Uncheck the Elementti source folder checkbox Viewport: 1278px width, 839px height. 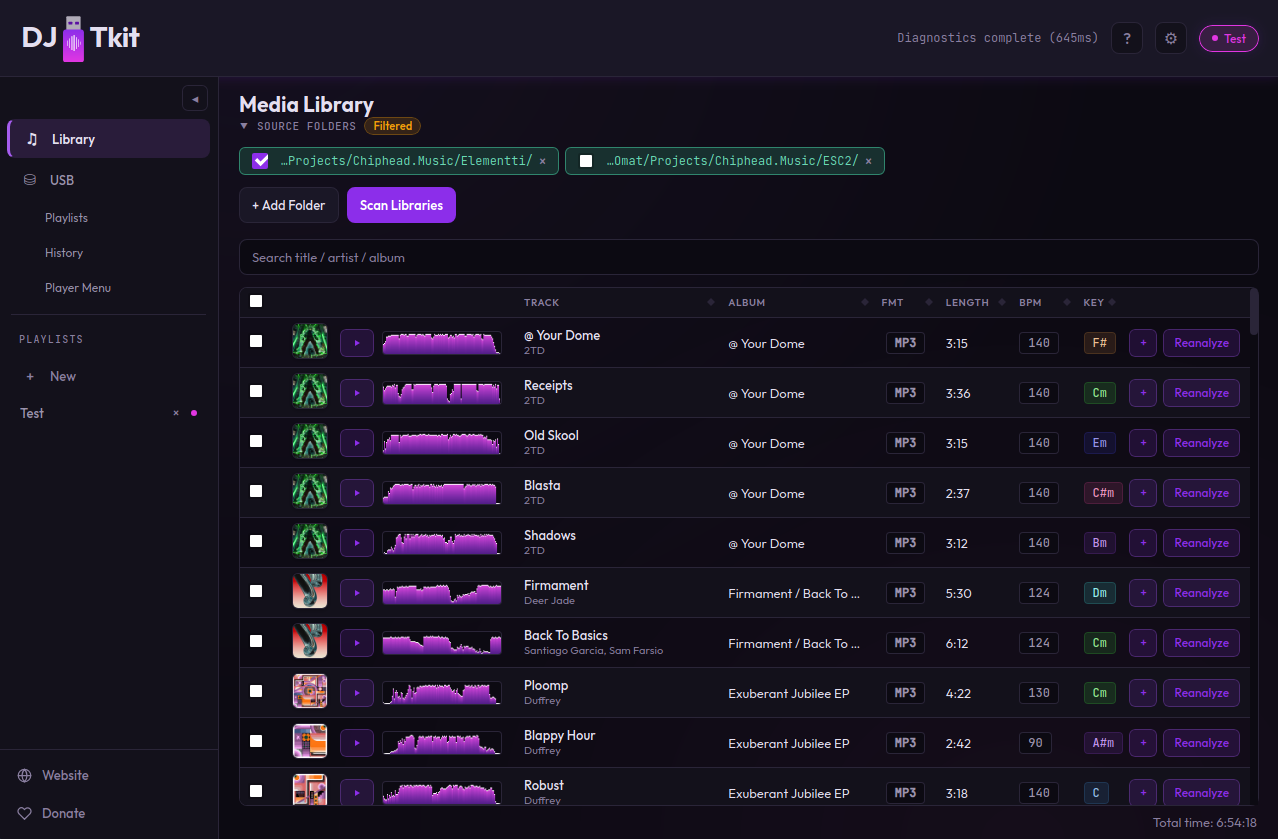pos(261,161)
